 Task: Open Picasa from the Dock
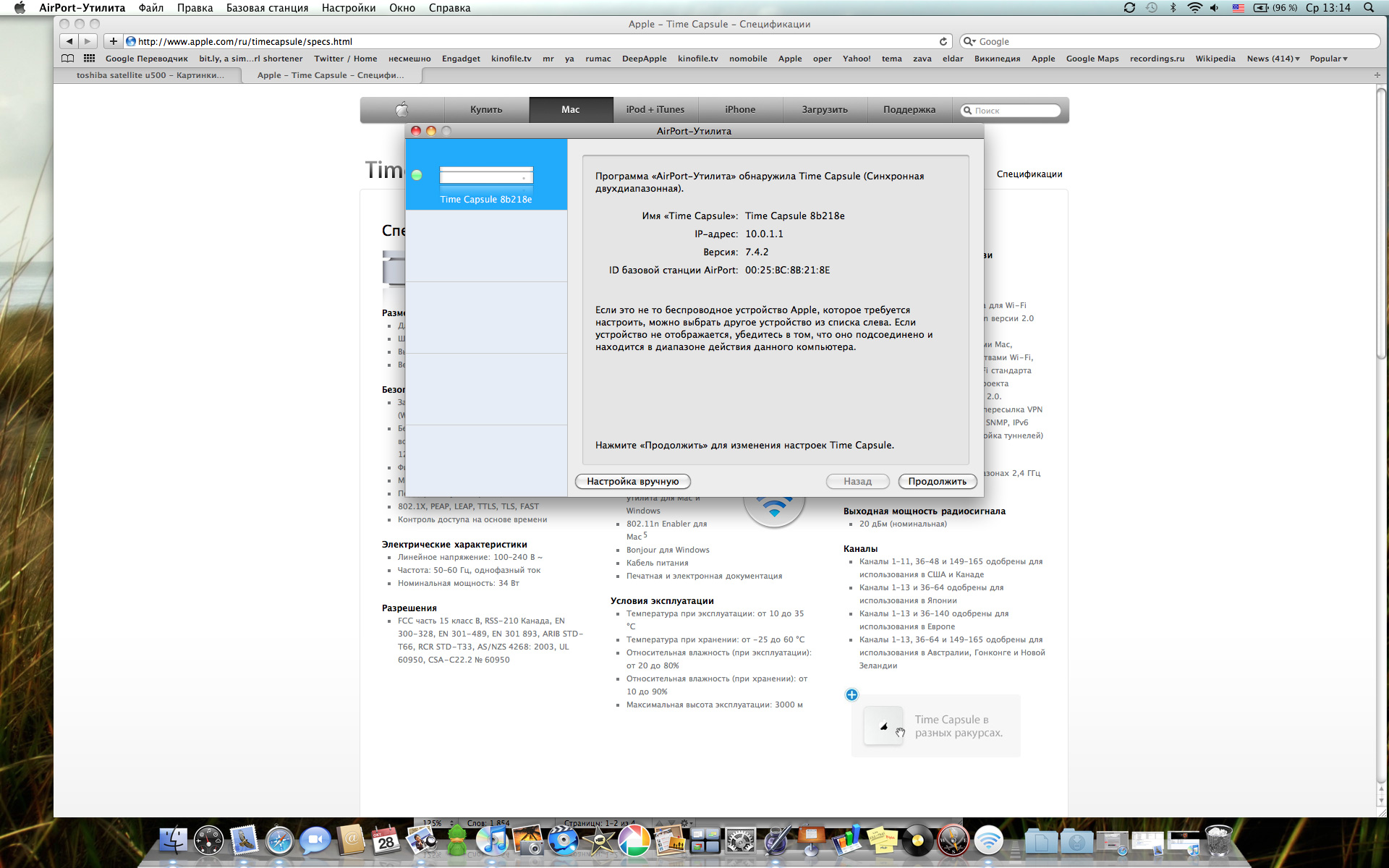634,841
